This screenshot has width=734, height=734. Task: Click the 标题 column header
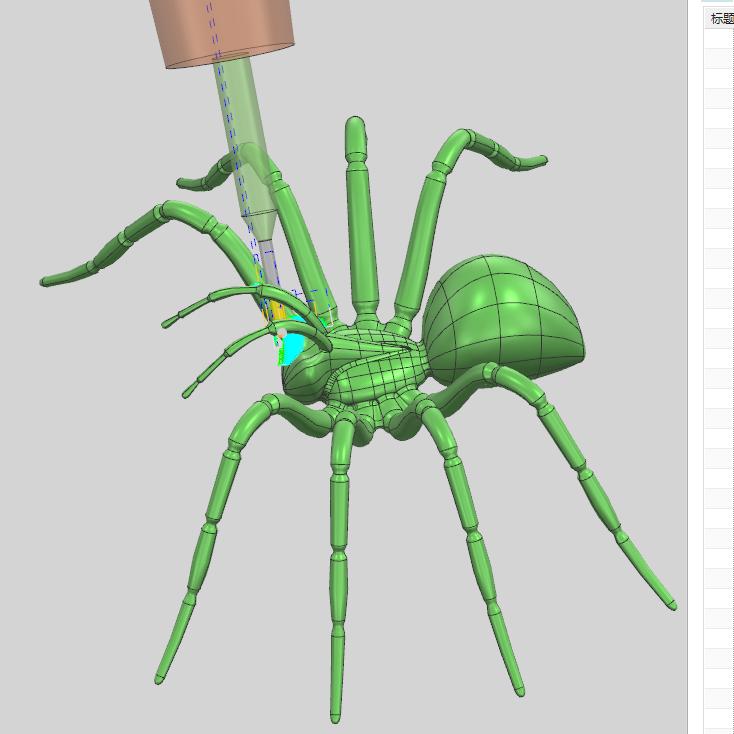click(721, 18)
